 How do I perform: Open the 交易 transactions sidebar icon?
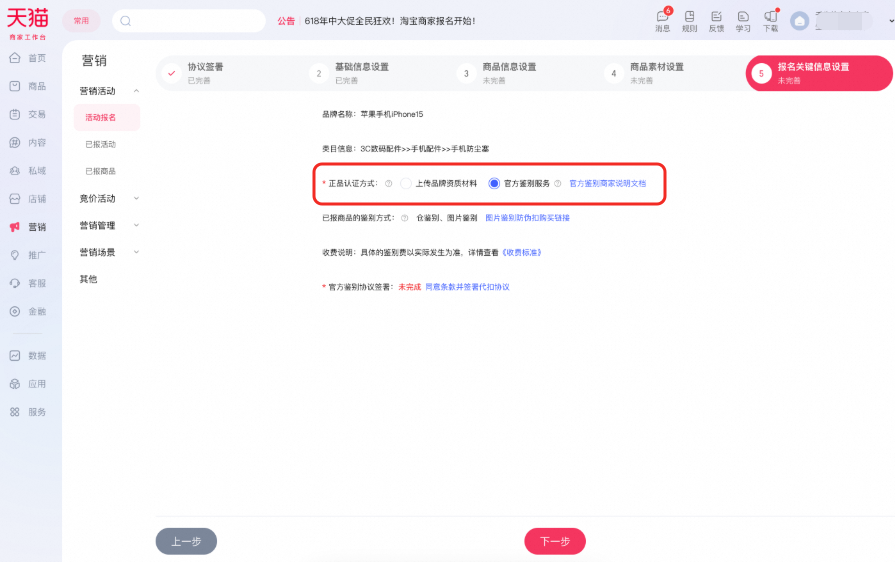15,114
